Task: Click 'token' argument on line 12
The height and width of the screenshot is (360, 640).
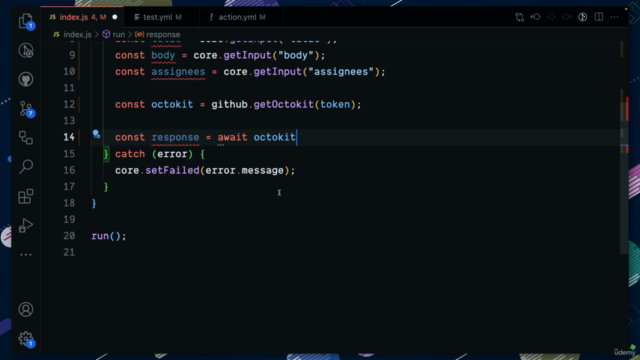Action: tap(335, 104)
